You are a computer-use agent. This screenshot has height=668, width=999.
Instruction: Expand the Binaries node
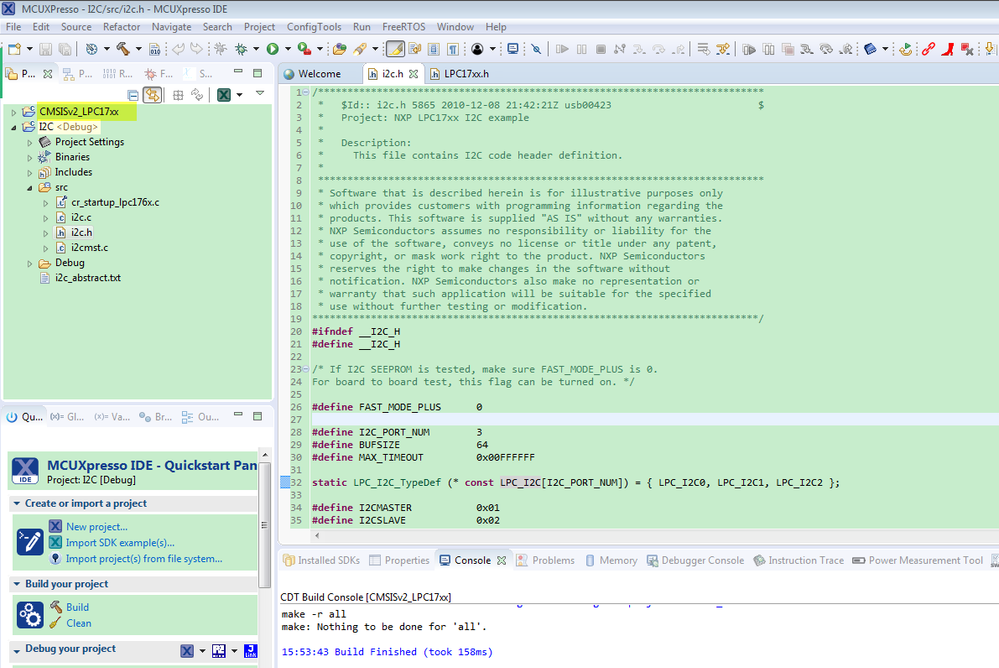pyautogui.click(x=29, y=157)
